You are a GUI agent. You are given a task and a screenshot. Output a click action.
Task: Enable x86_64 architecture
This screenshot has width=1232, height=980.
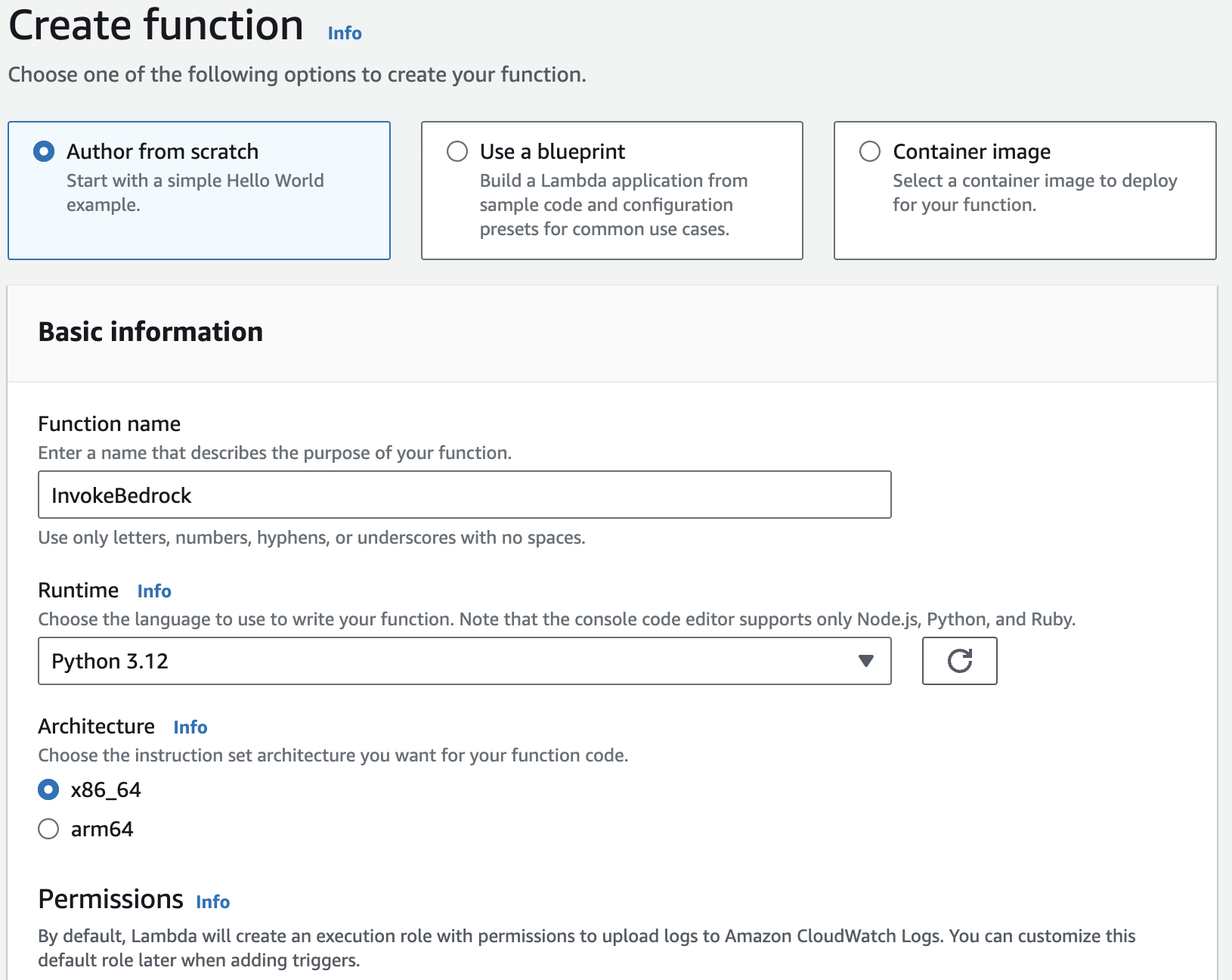[48, 789]
